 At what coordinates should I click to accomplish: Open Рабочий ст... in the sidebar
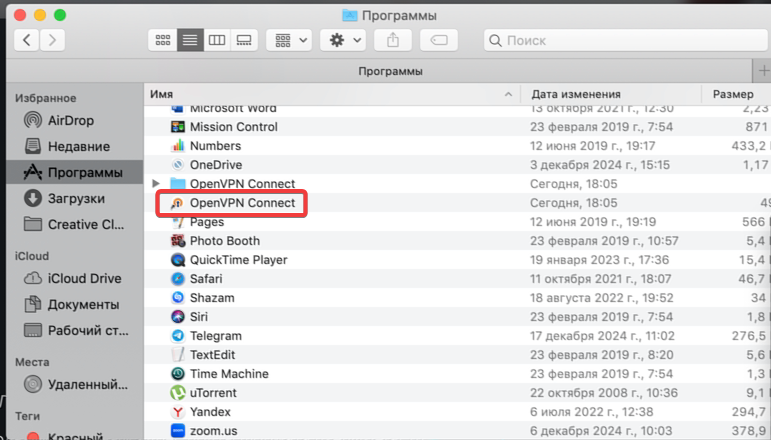[x=76, y=330]
